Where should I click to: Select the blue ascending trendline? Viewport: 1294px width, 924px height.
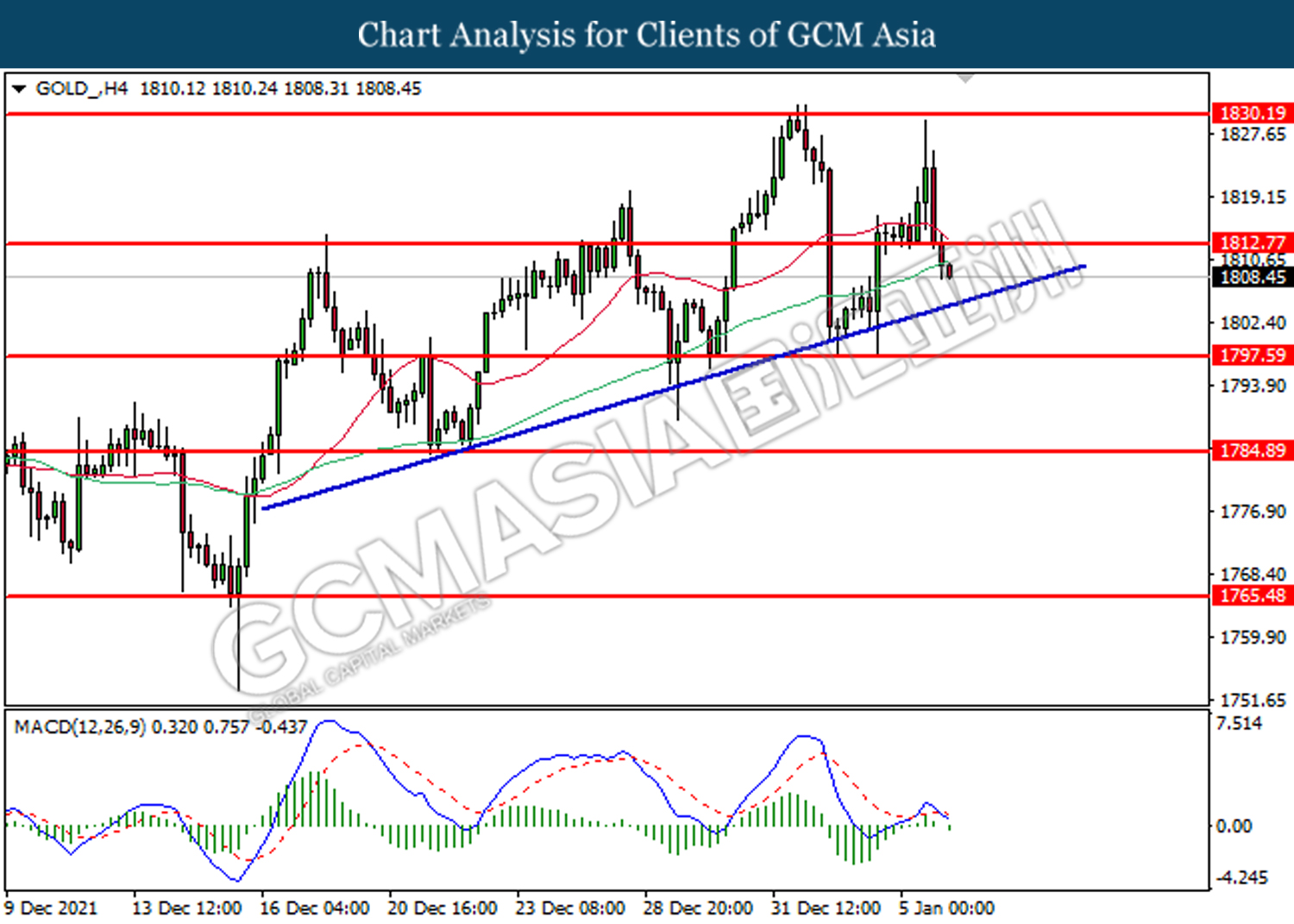(x=673, y=387)
